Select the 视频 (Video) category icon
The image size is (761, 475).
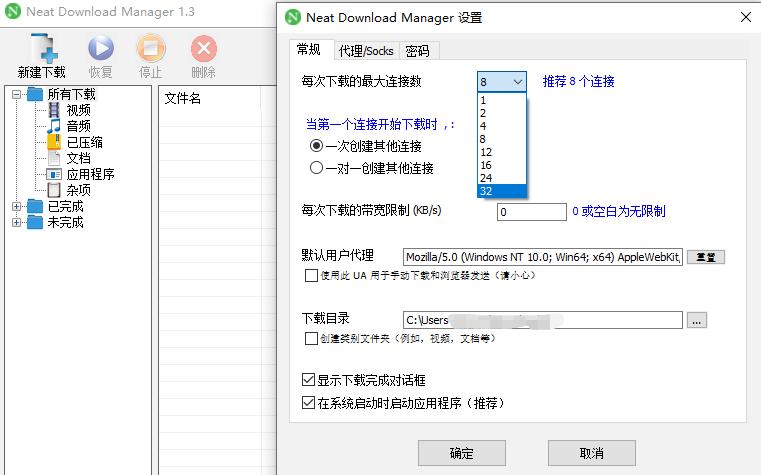(54, 110)
